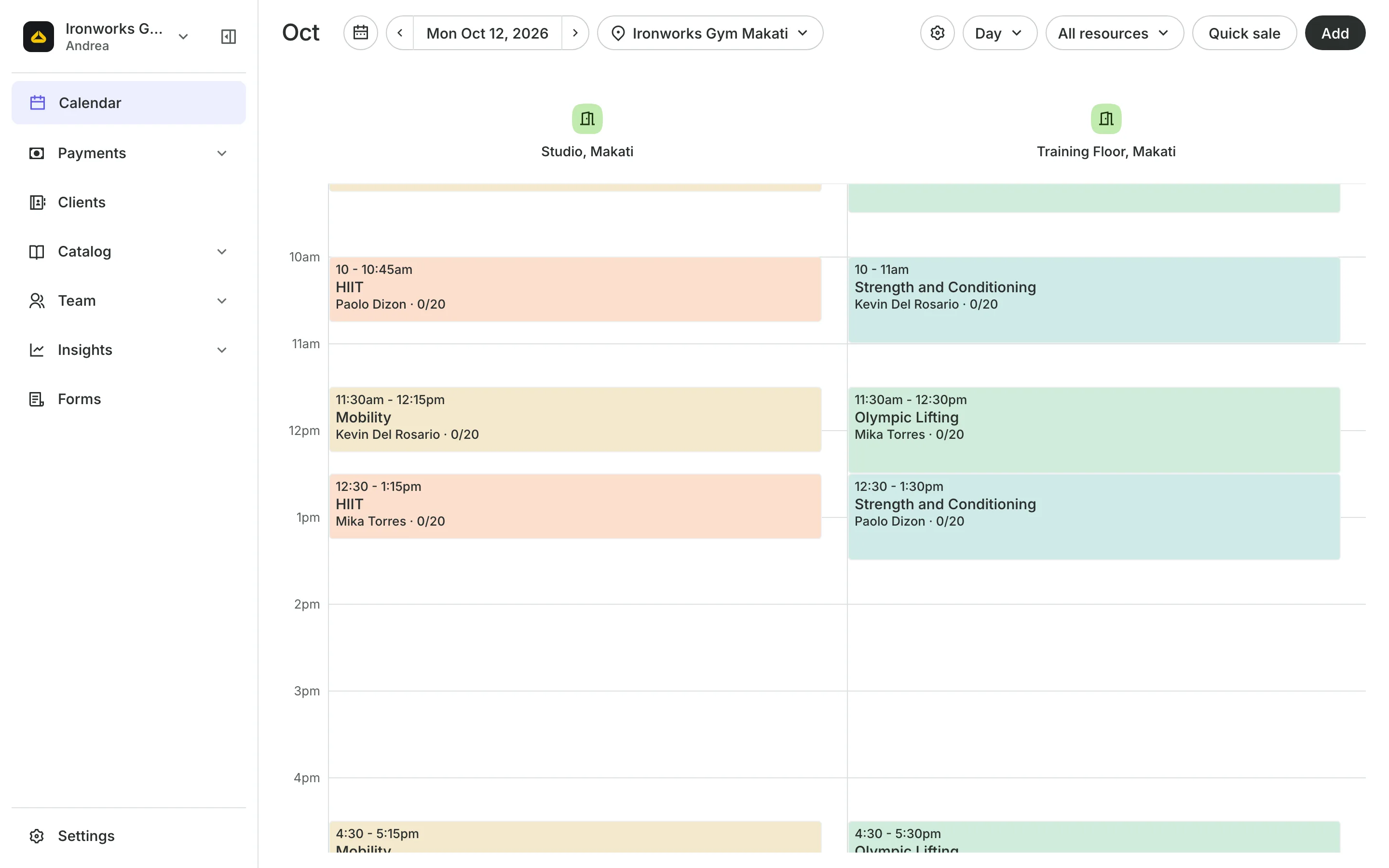The image size is (1389, 868).
Task: Open 12:30 - 1:30pm Strength and Conditioning class
Action: (x=1094, y=516)
